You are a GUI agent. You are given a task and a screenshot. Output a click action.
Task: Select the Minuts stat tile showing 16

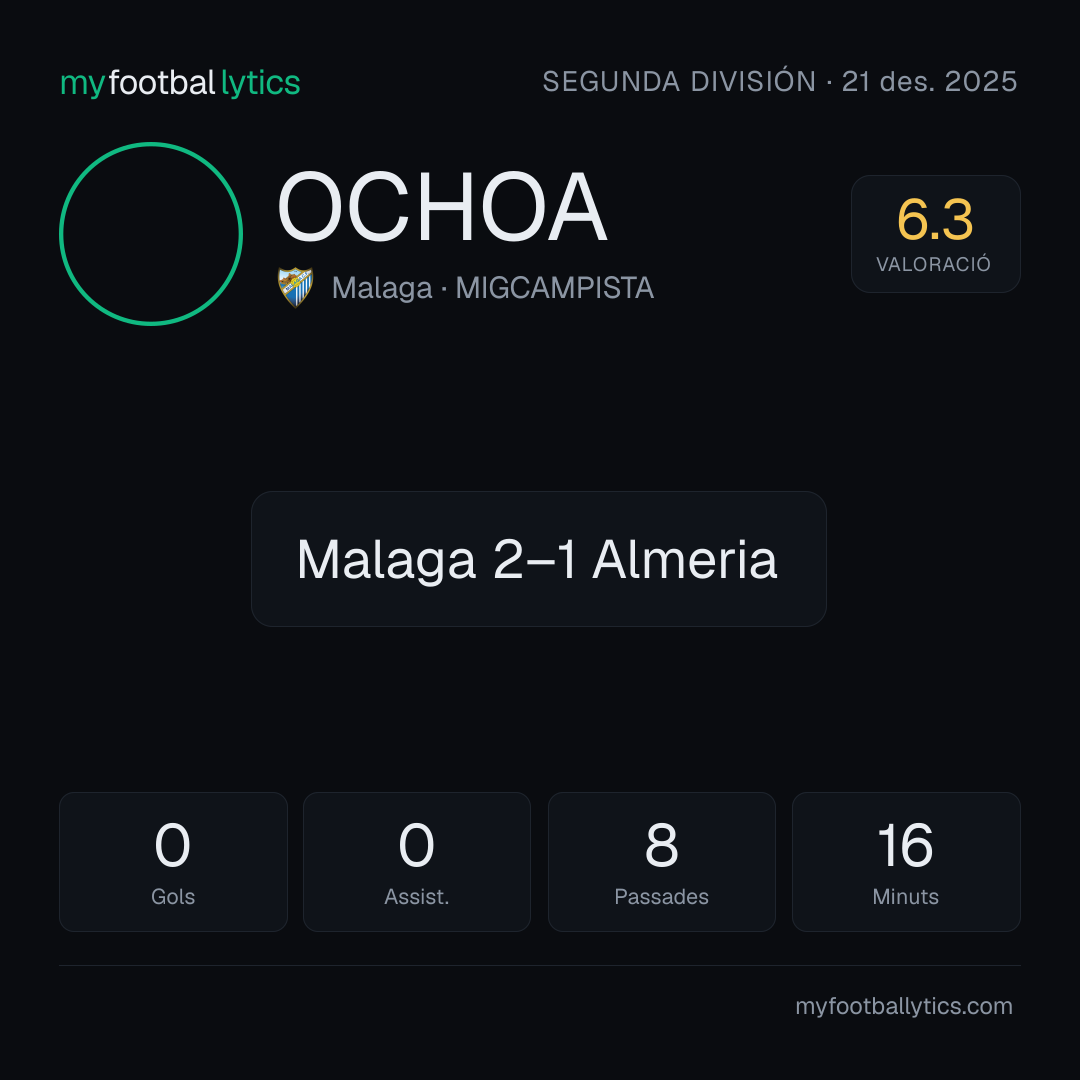click(x=906, y=862)
